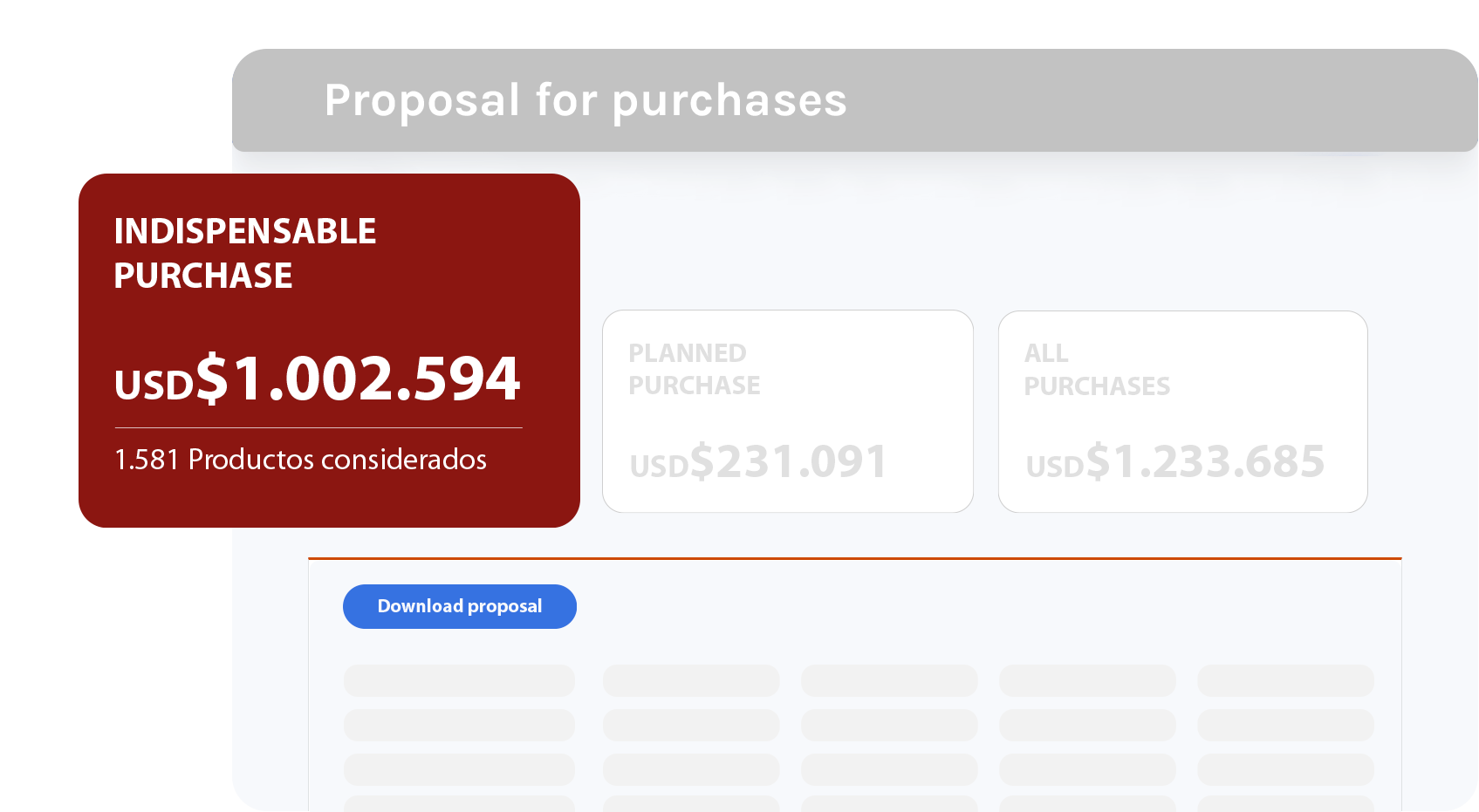Click the USD$1.002.594 amount

[318, 379]
